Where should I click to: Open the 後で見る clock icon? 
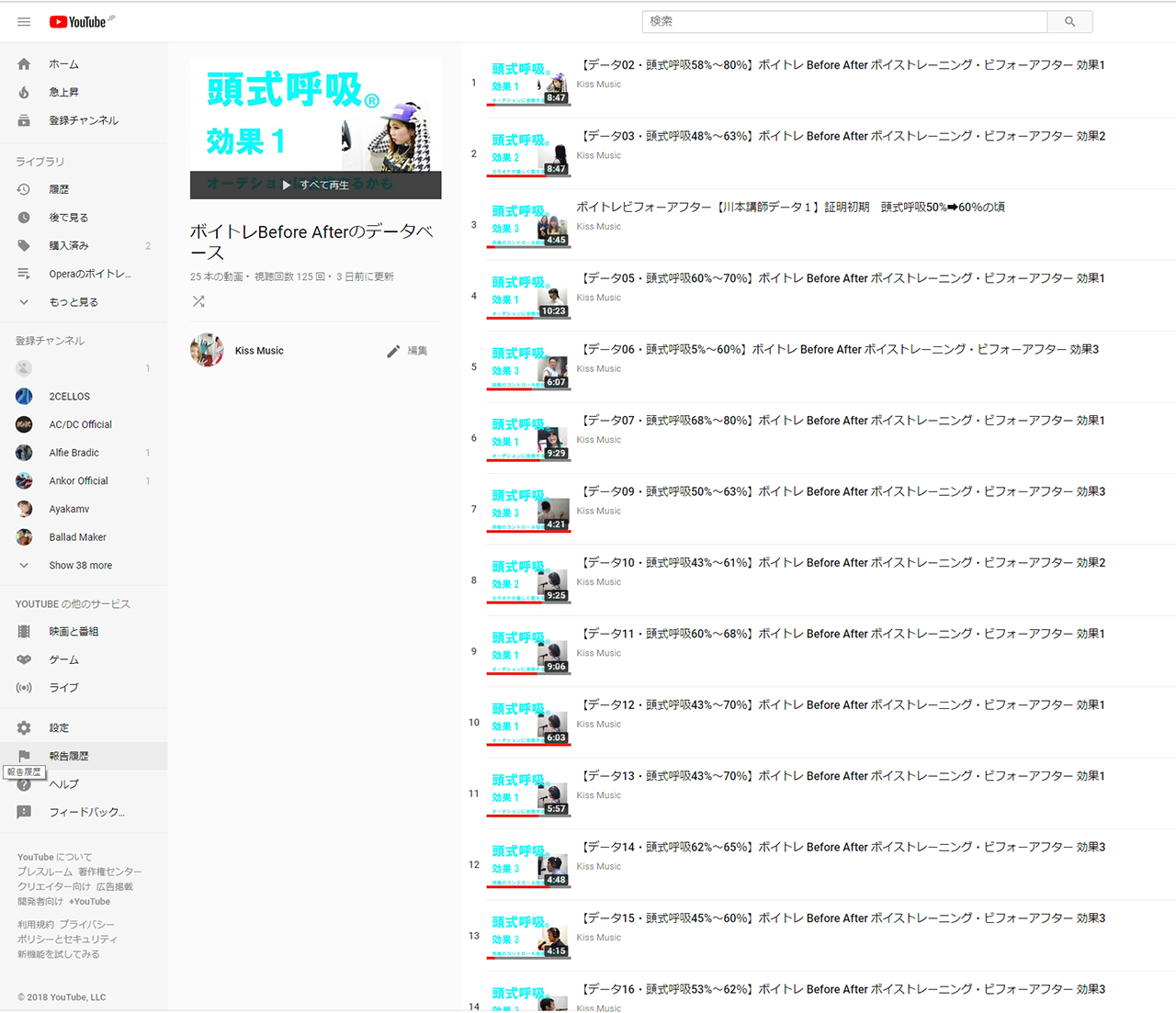24,218
